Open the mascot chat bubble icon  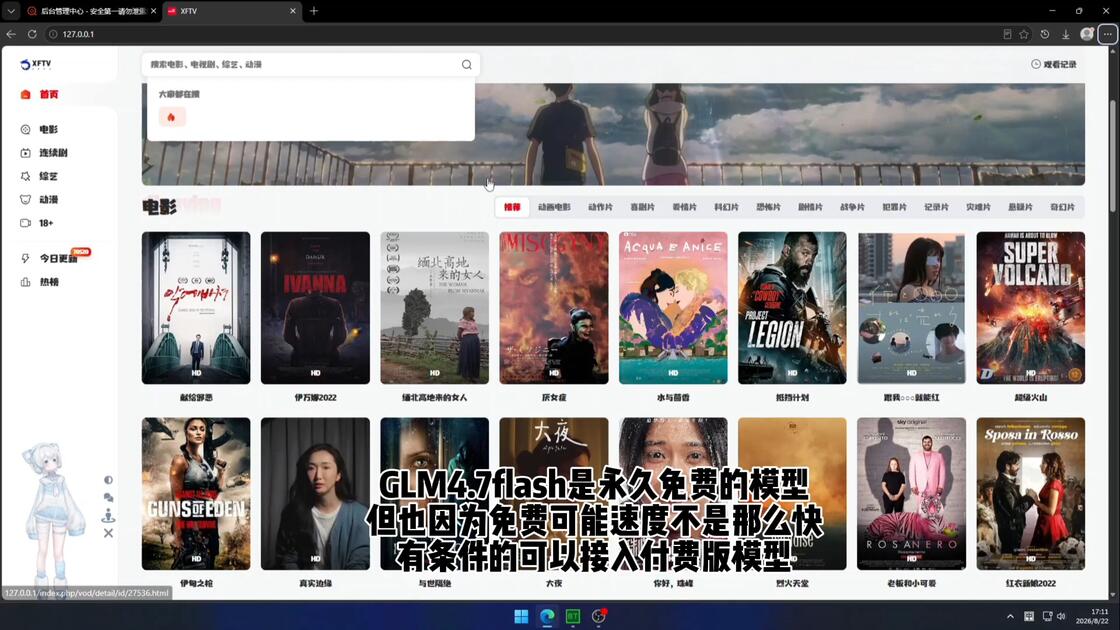coord(108,498)
